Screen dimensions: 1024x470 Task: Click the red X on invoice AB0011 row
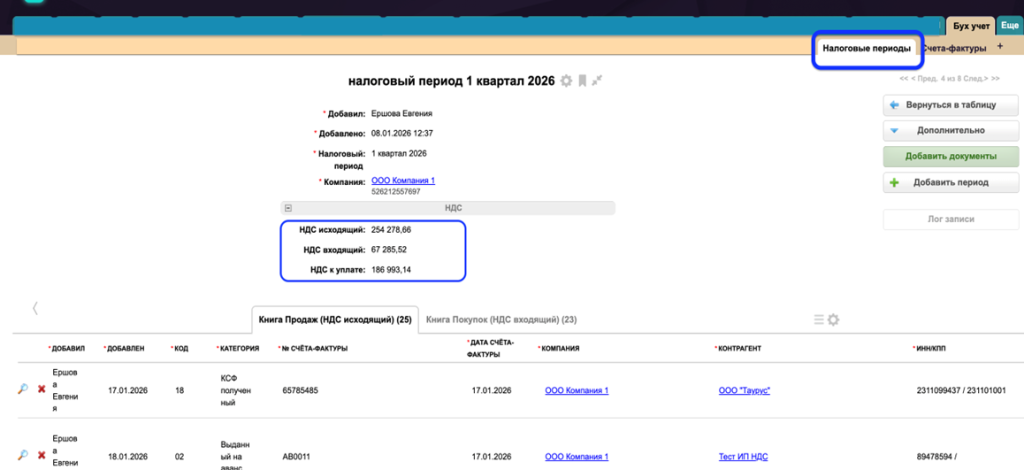coord(41,456)
